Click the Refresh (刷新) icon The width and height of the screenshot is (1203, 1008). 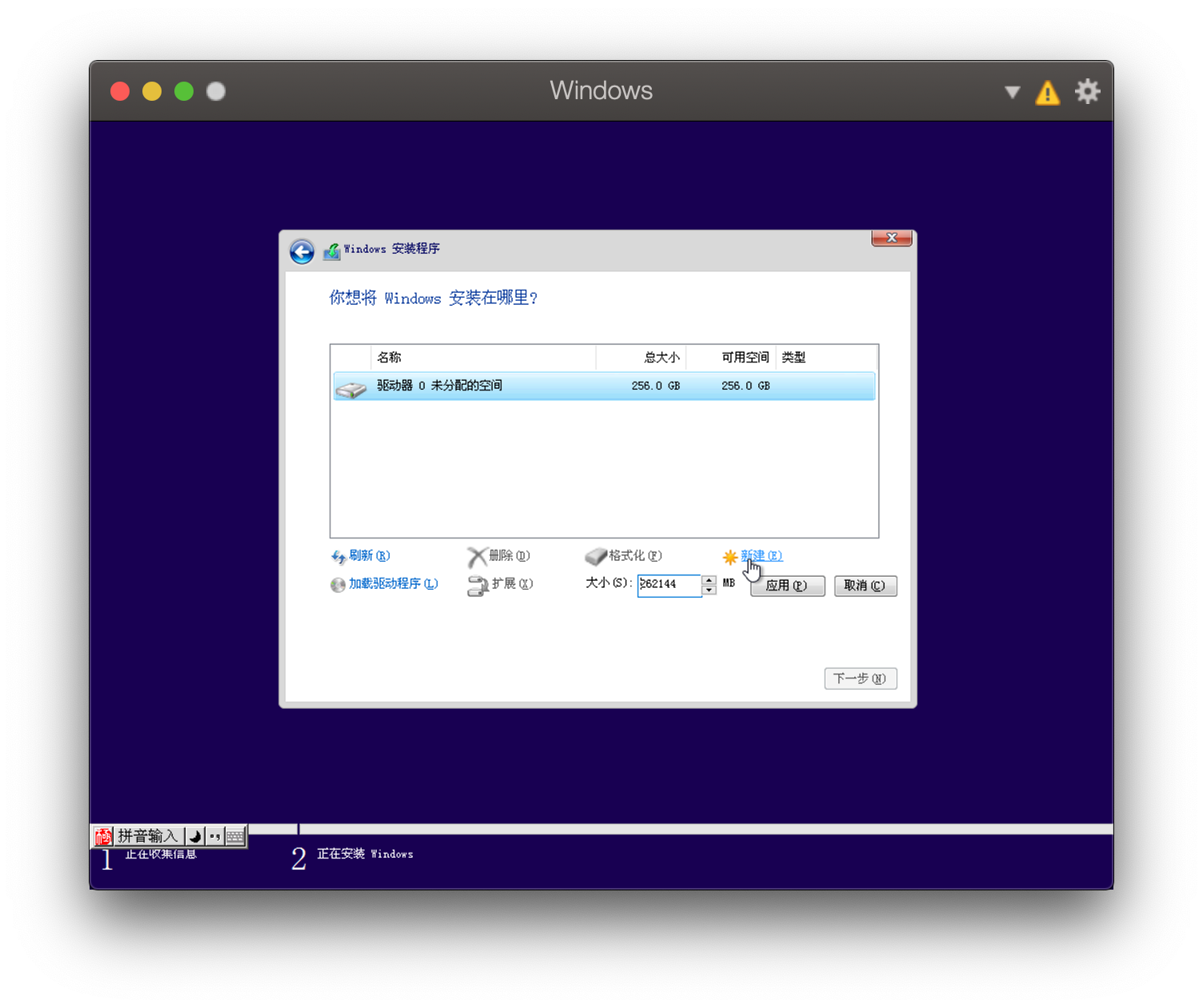click(339, 556)
